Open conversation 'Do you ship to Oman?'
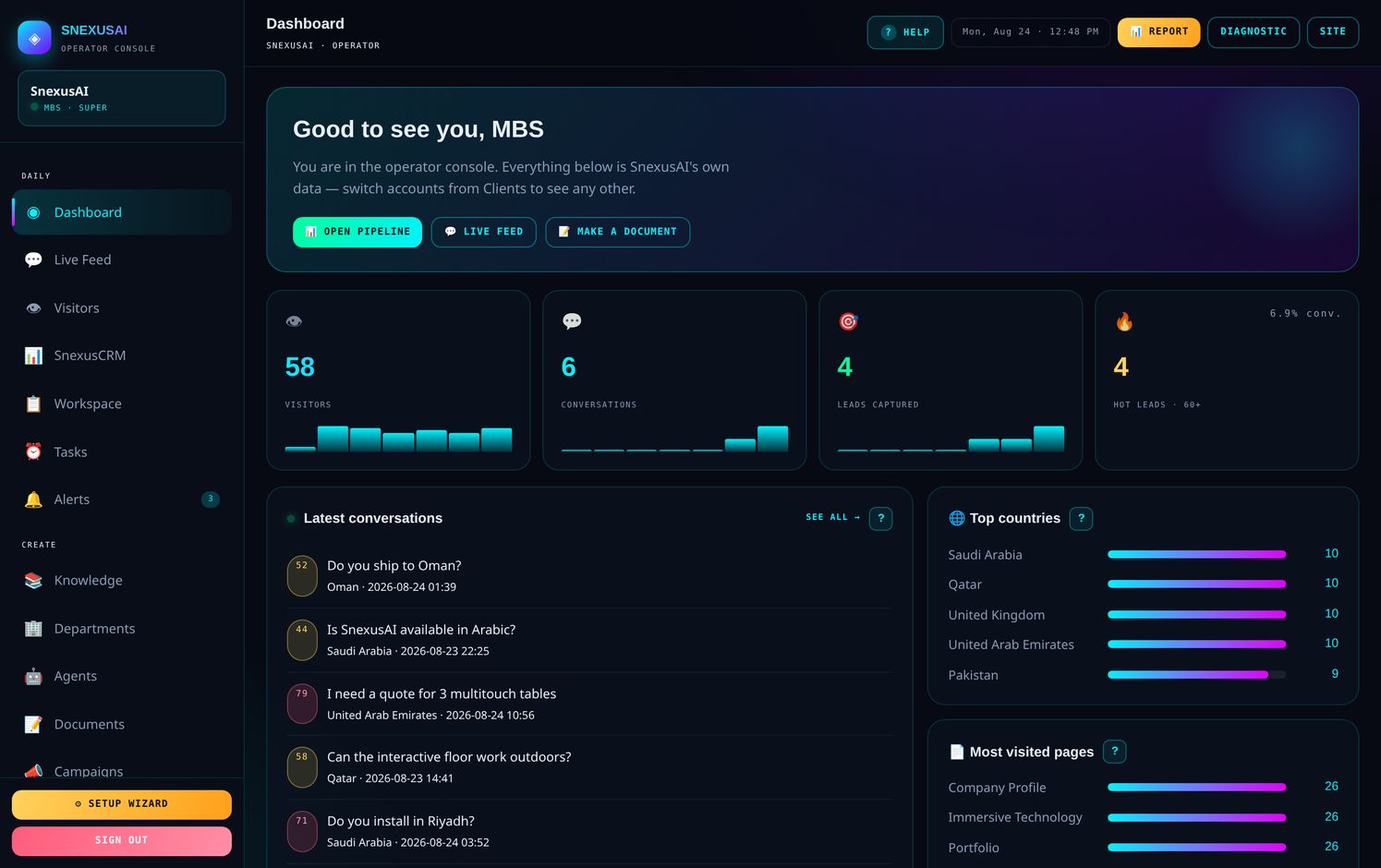 (x=589, y=576)
